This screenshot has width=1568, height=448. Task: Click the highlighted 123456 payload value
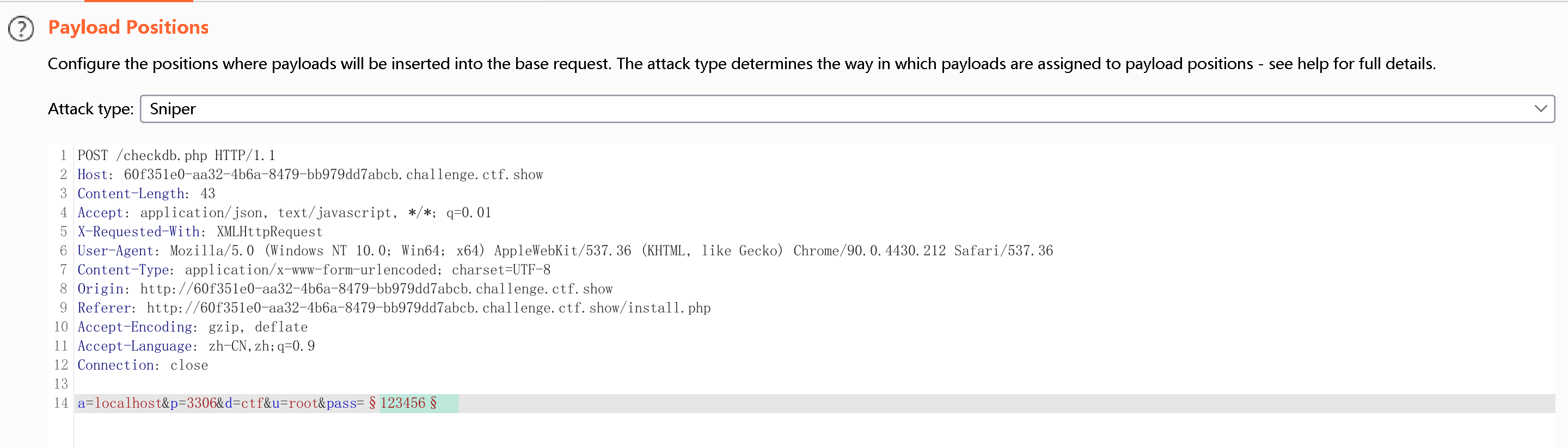(x=402, y=403)
